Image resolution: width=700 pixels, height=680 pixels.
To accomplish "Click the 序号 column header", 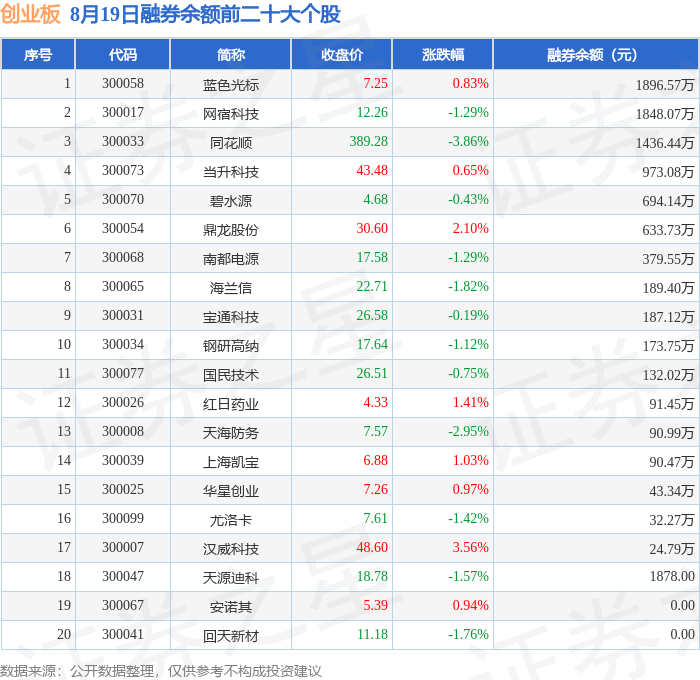I will [x=38, y=54].
